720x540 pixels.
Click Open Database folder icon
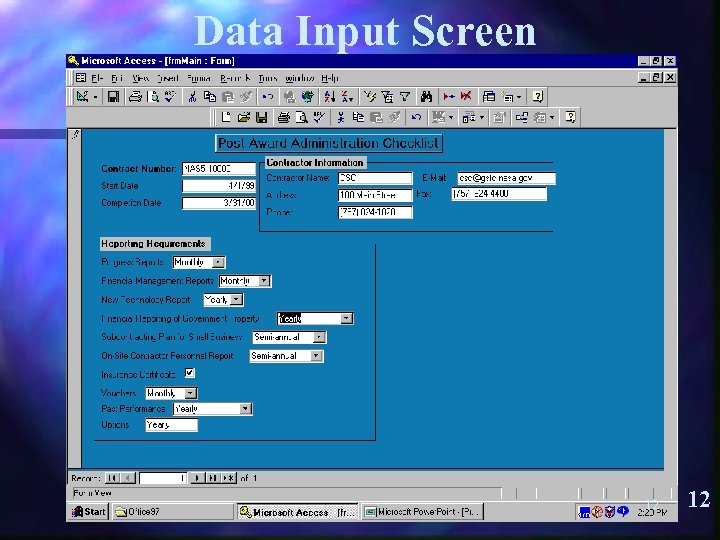pos(243,118)
